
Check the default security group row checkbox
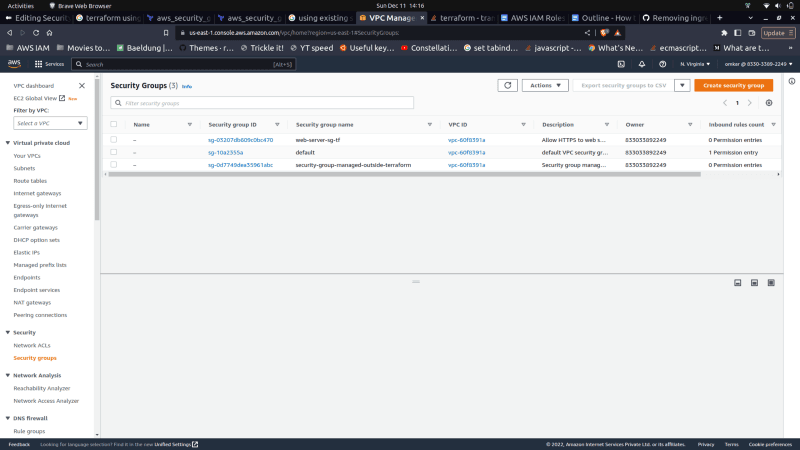(x=114, y=152)
